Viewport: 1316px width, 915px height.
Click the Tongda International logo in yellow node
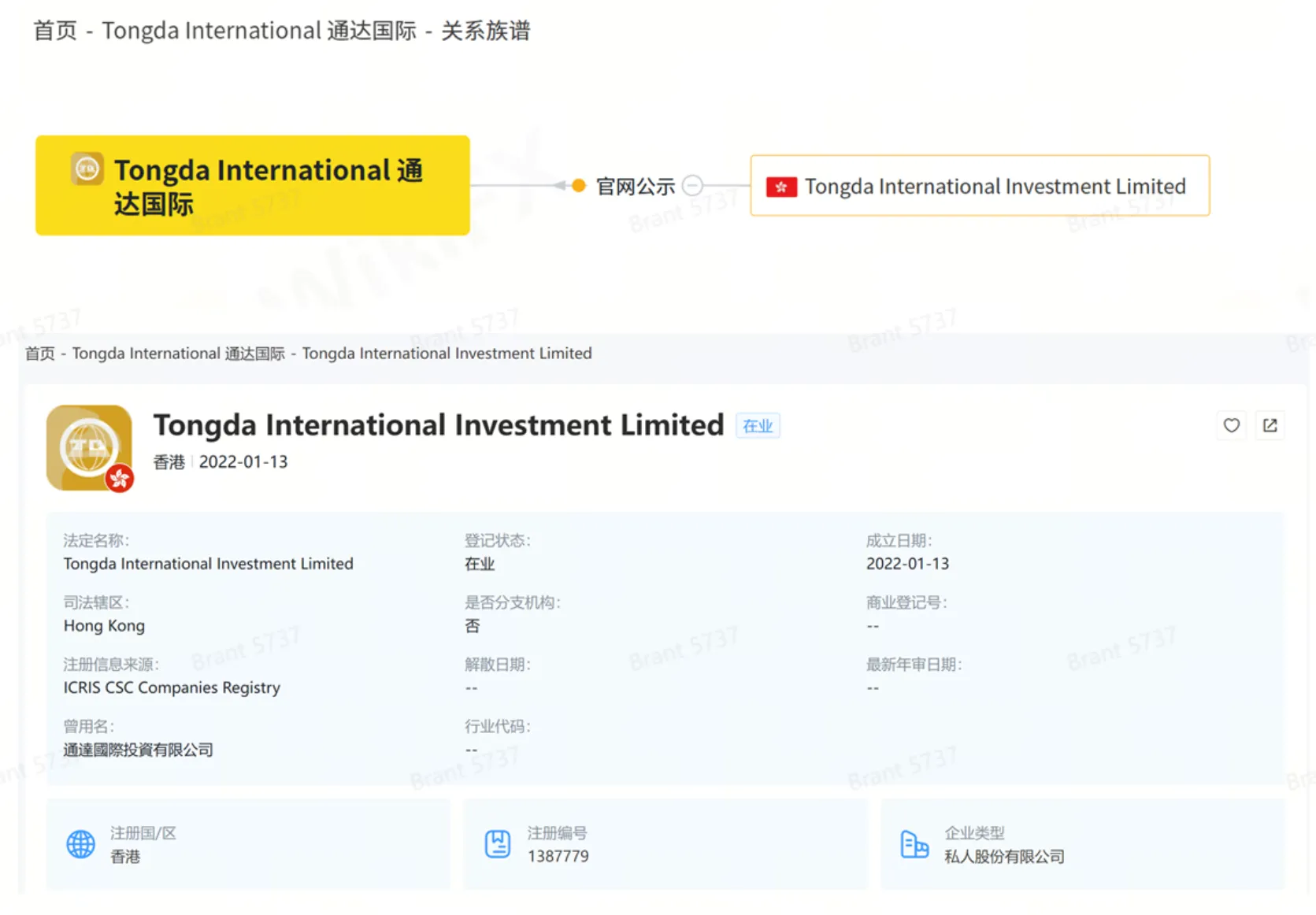87,169
